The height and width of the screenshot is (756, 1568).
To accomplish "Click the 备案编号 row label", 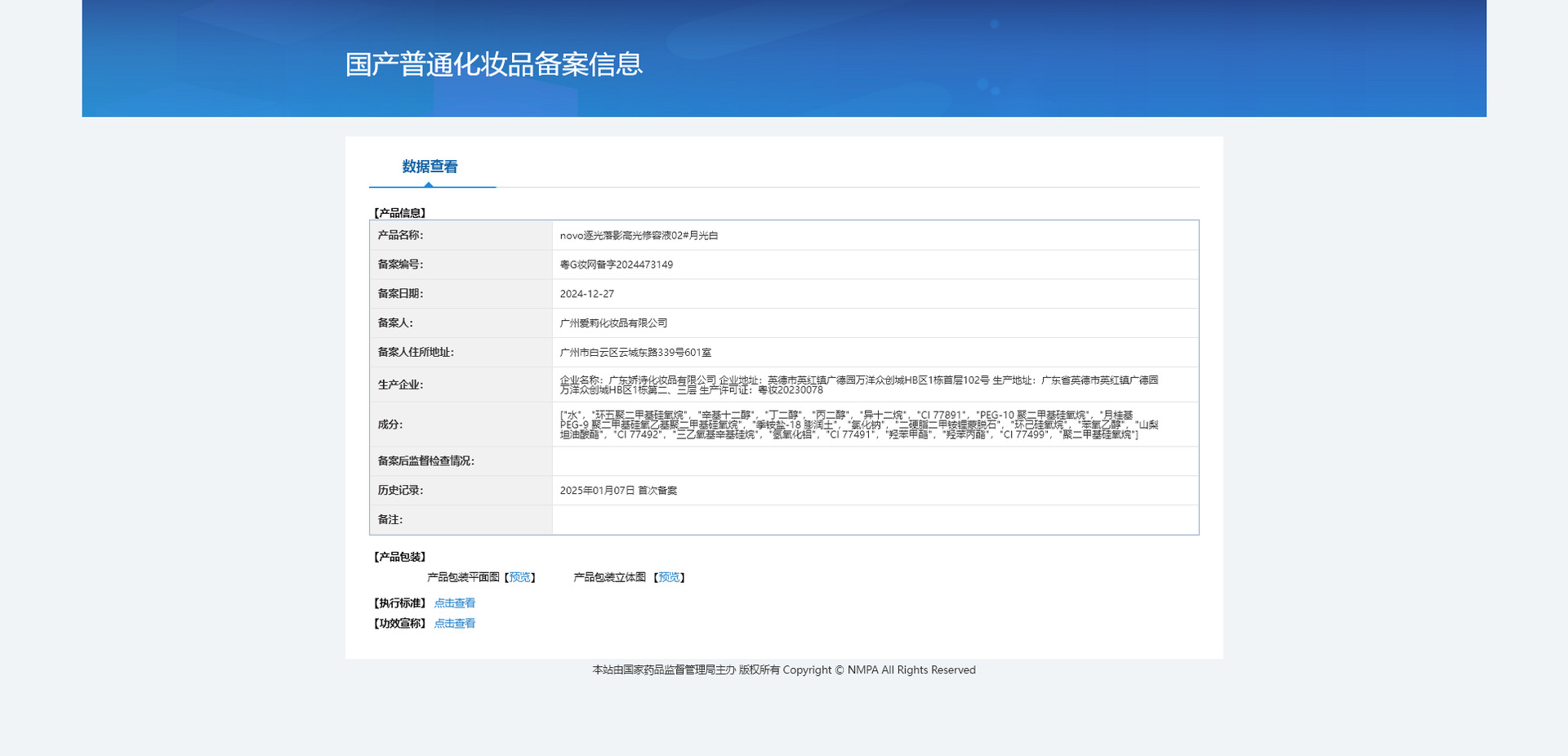I will point(400,265).
